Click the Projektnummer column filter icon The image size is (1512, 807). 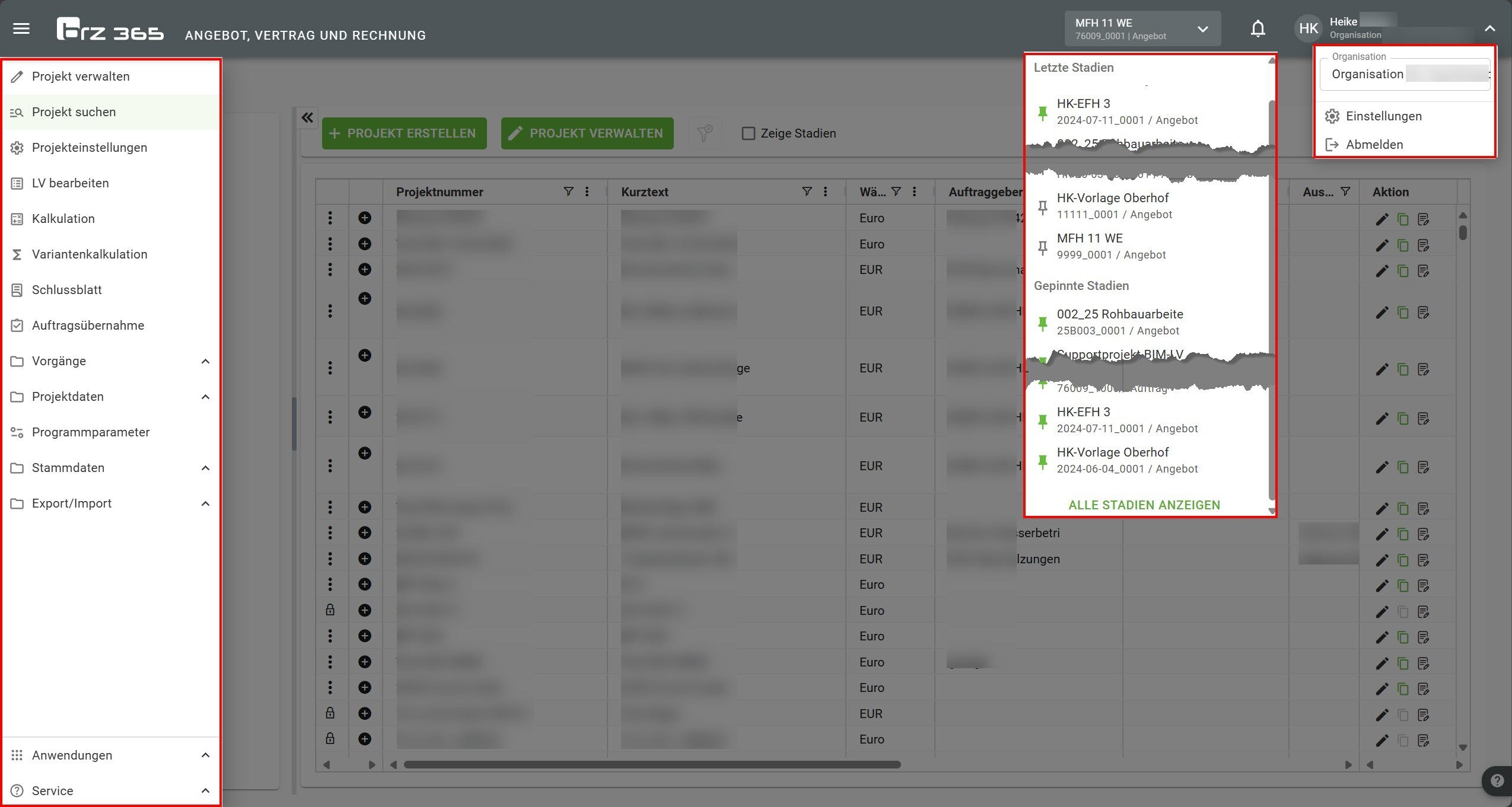568,192
